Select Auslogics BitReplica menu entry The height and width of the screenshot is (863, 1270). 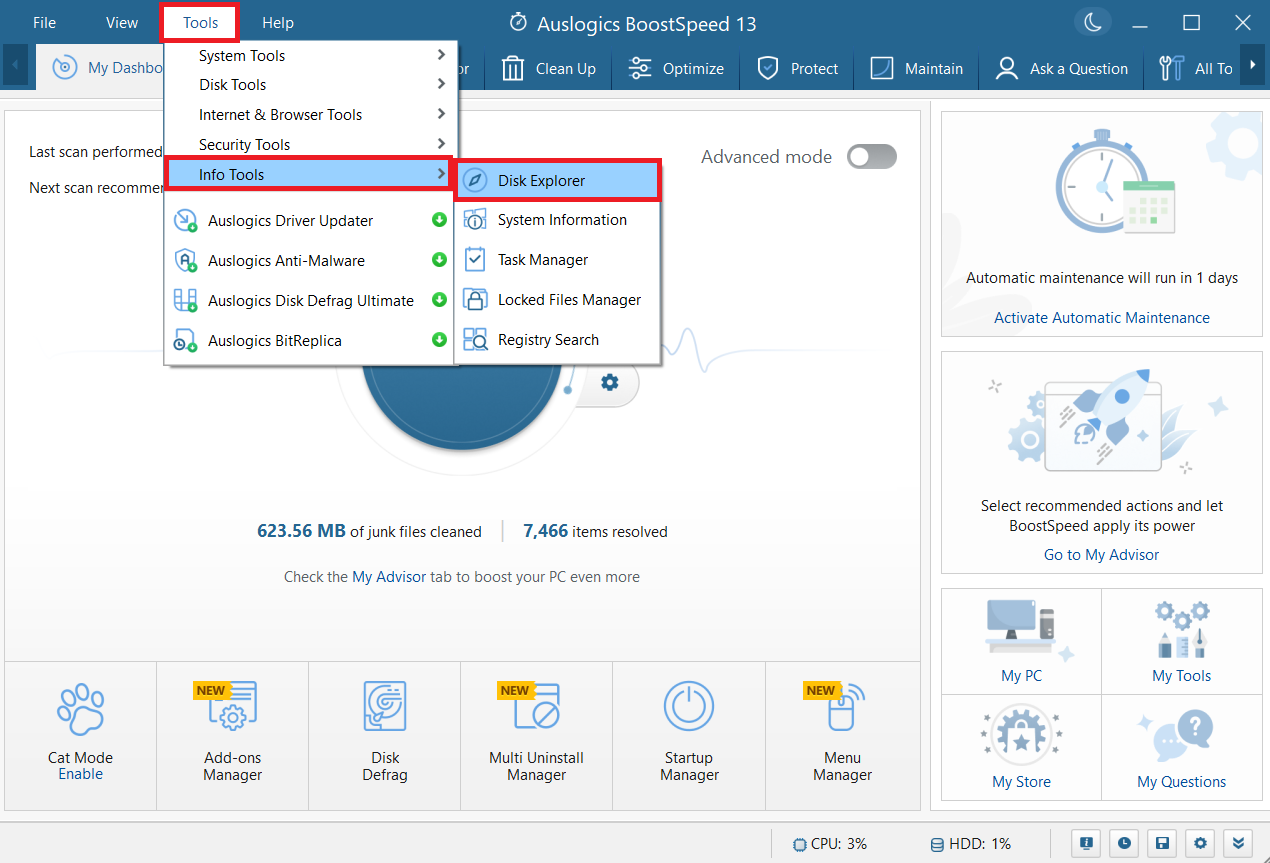pos(311,341)
